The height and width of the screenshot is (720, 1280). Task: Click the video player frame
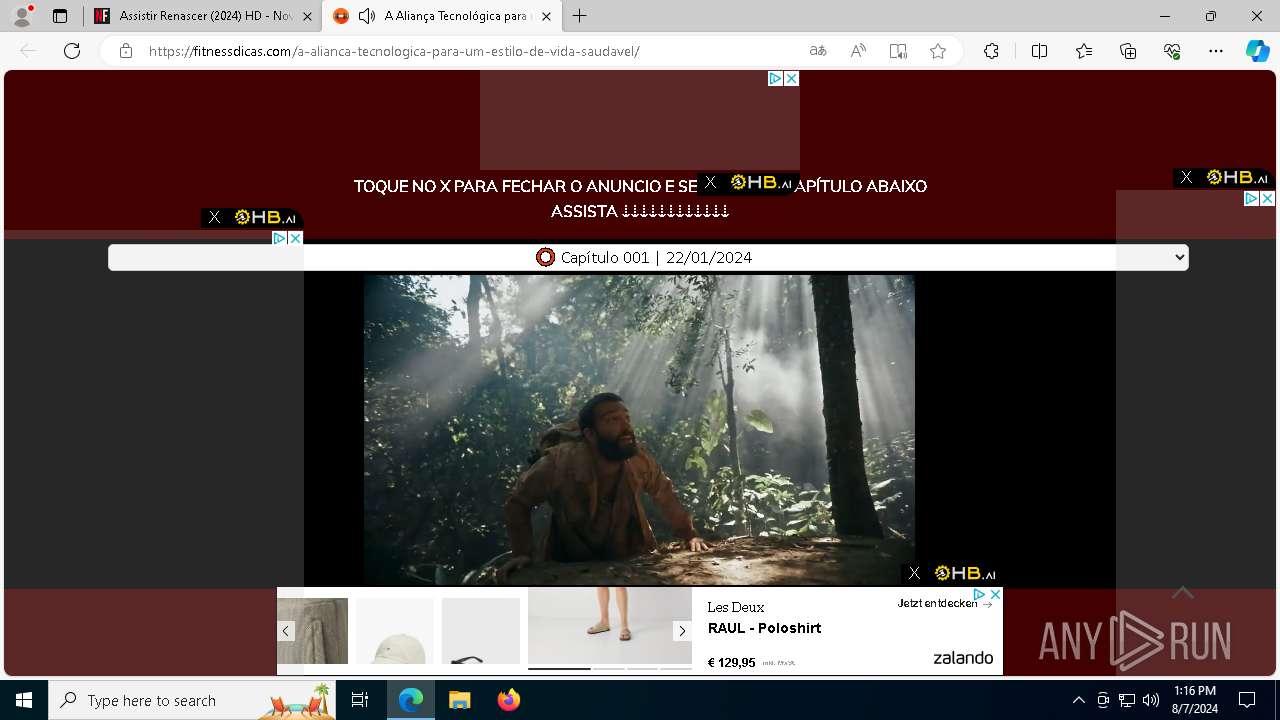(639, 430)
